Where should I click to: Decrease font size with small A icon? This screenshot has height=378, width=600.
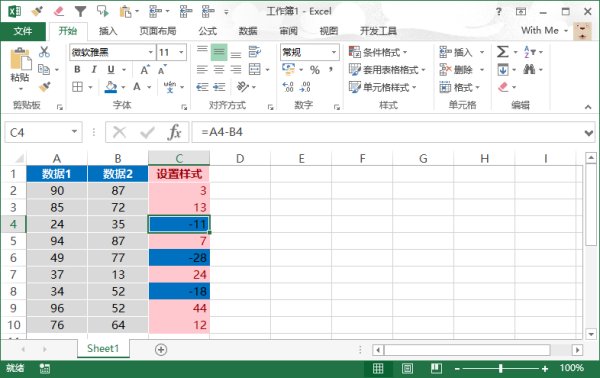(162, 70)
